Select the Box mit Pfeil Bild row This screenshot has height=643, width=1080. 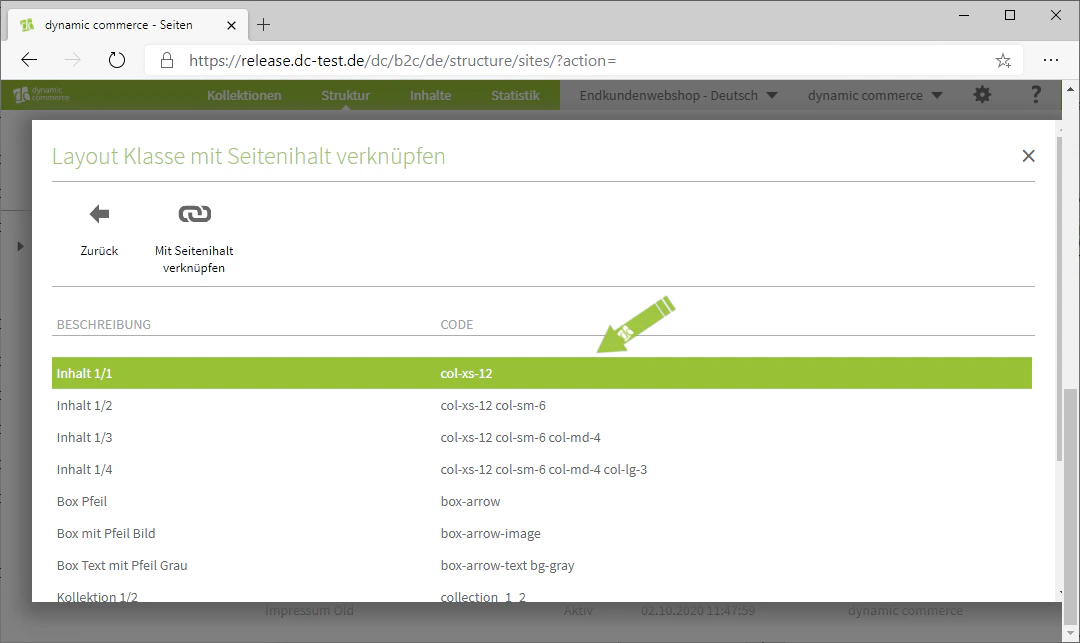(x=541, y=534)
